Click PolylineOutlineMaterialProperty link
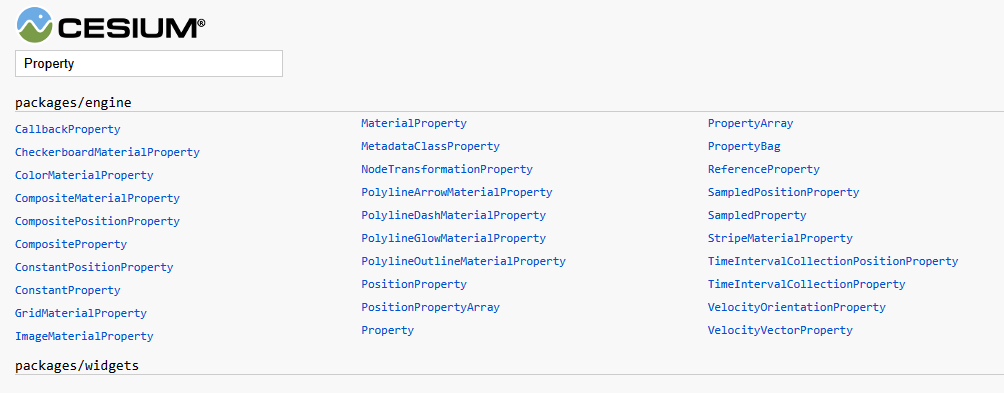The height and width of the screenshot is (400, 1004). [464, 261]
